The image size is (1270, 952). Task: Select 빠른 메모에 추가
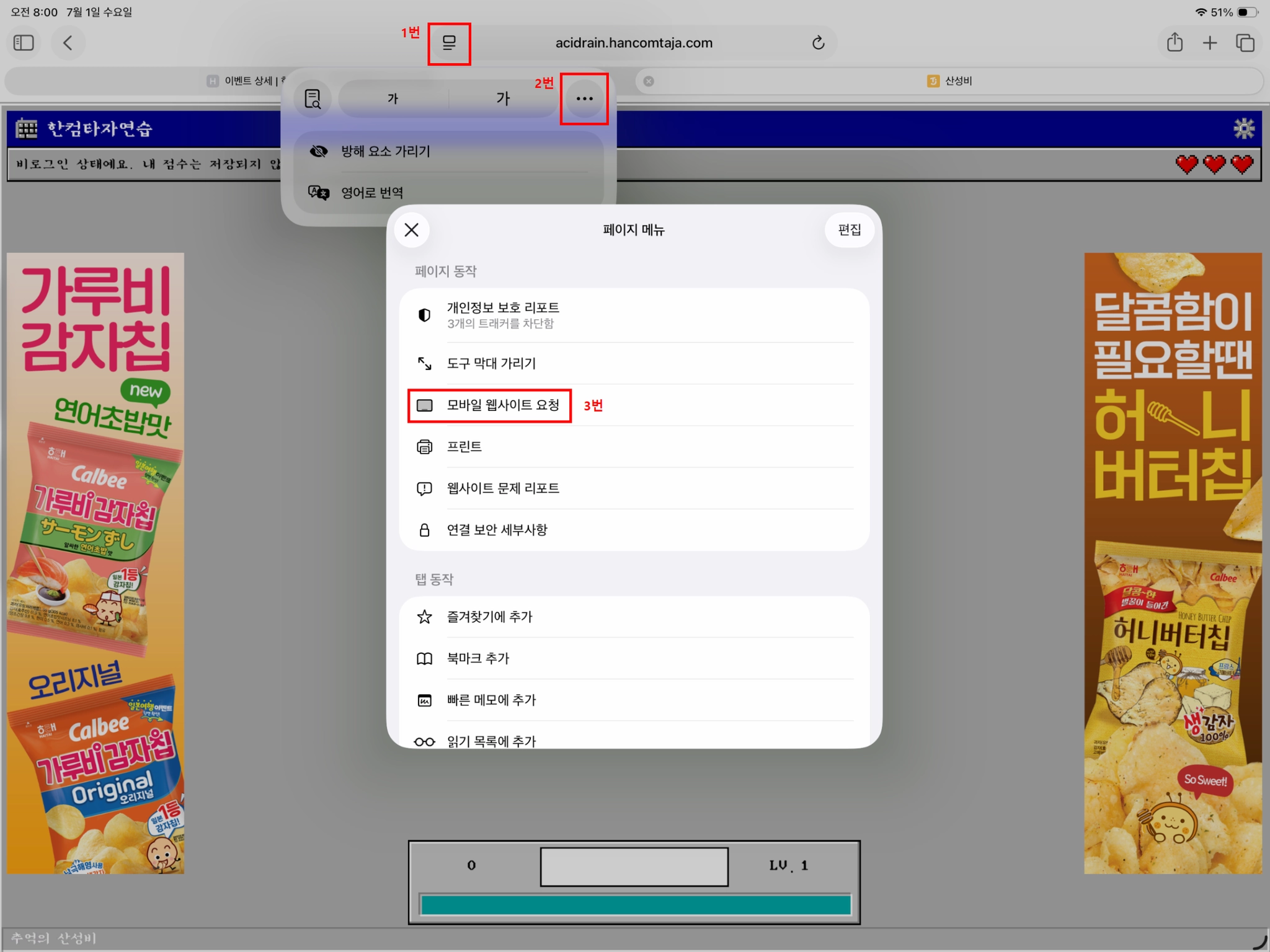(x=634, y=700)
